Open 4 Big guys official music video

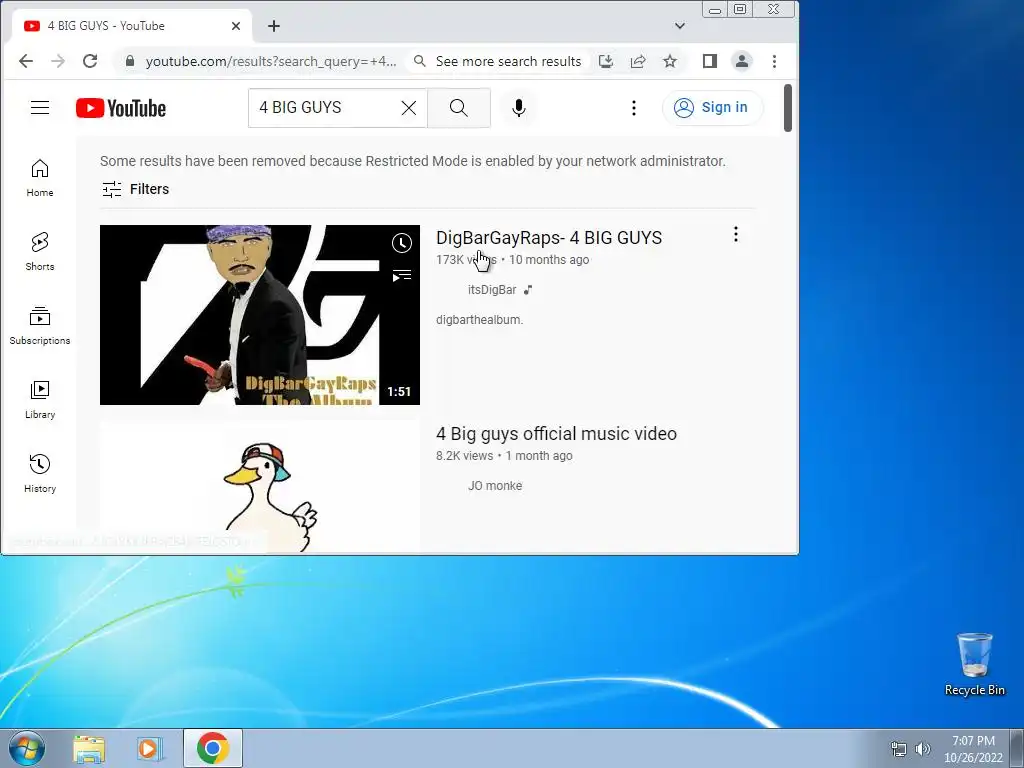(556, 434)
